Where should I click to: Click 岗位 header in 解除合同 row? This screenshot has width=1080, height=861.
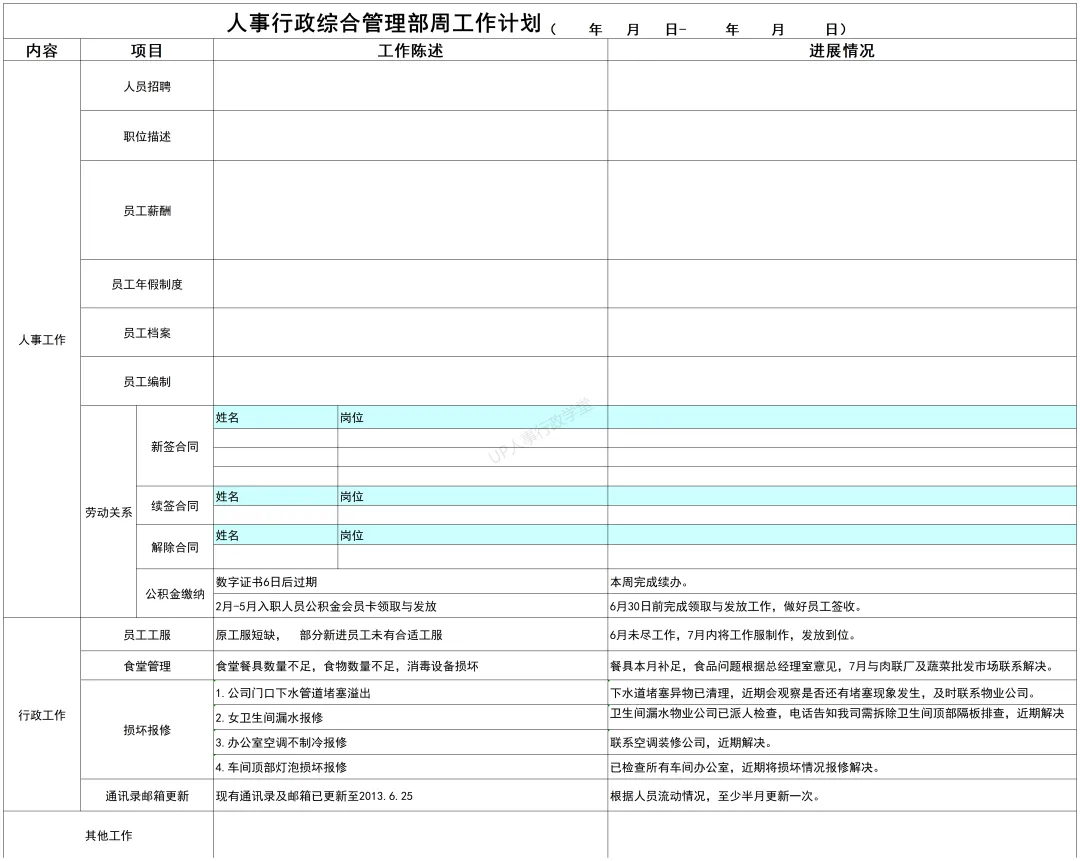pos(472,535)
